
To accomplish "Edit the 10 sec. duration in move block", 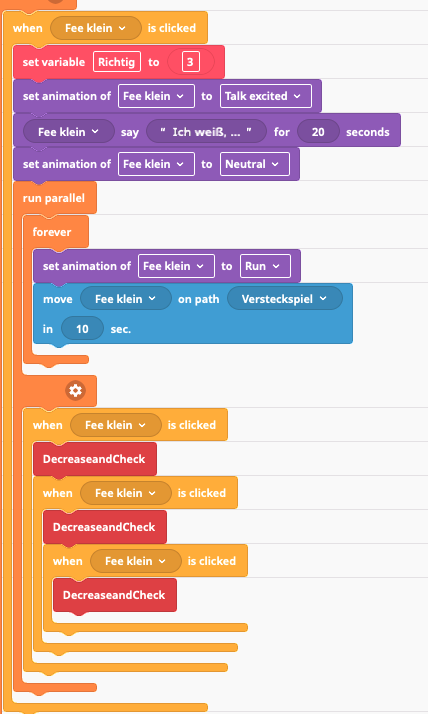I will 82,329.
